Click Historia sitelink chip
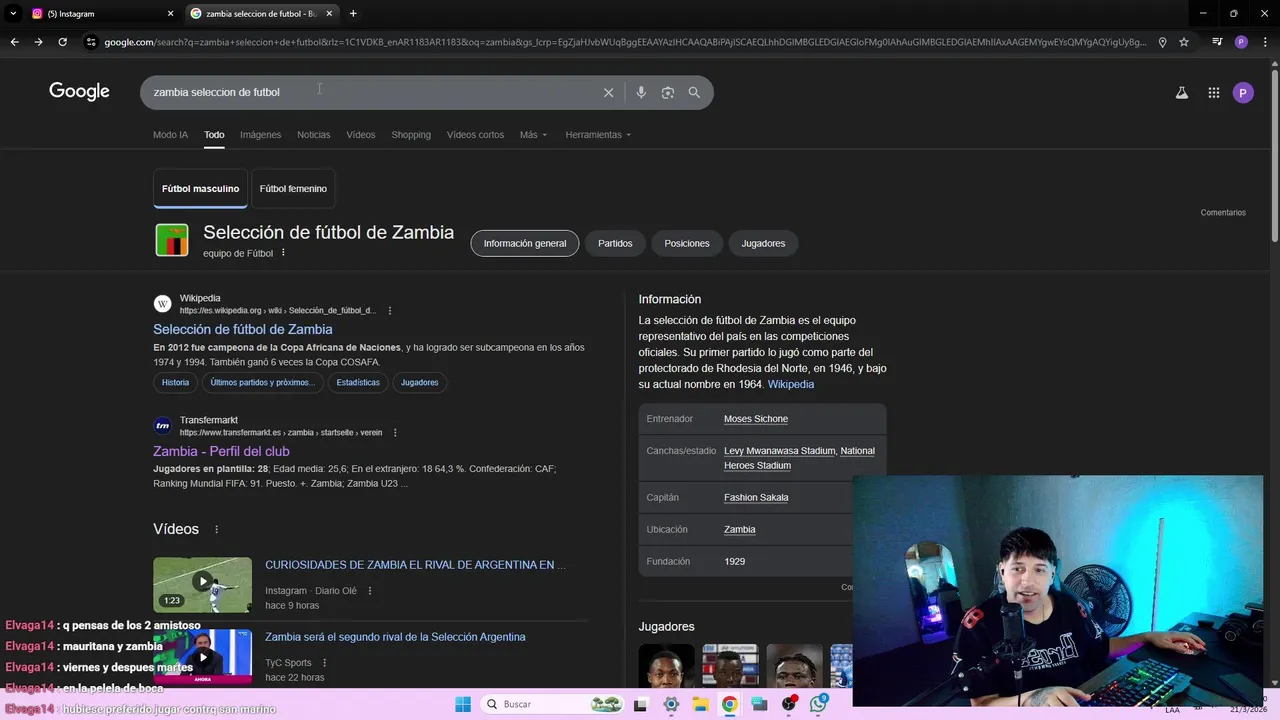 click(175, 382)
